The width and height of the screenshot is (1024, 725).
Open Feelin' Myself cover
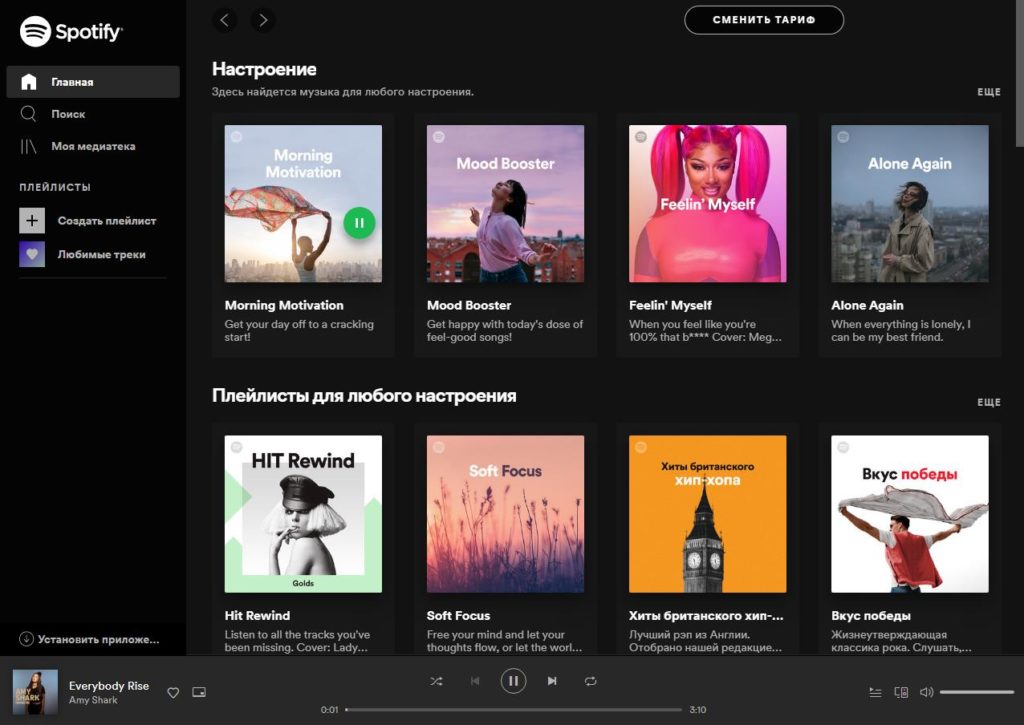tap(707, 204)
